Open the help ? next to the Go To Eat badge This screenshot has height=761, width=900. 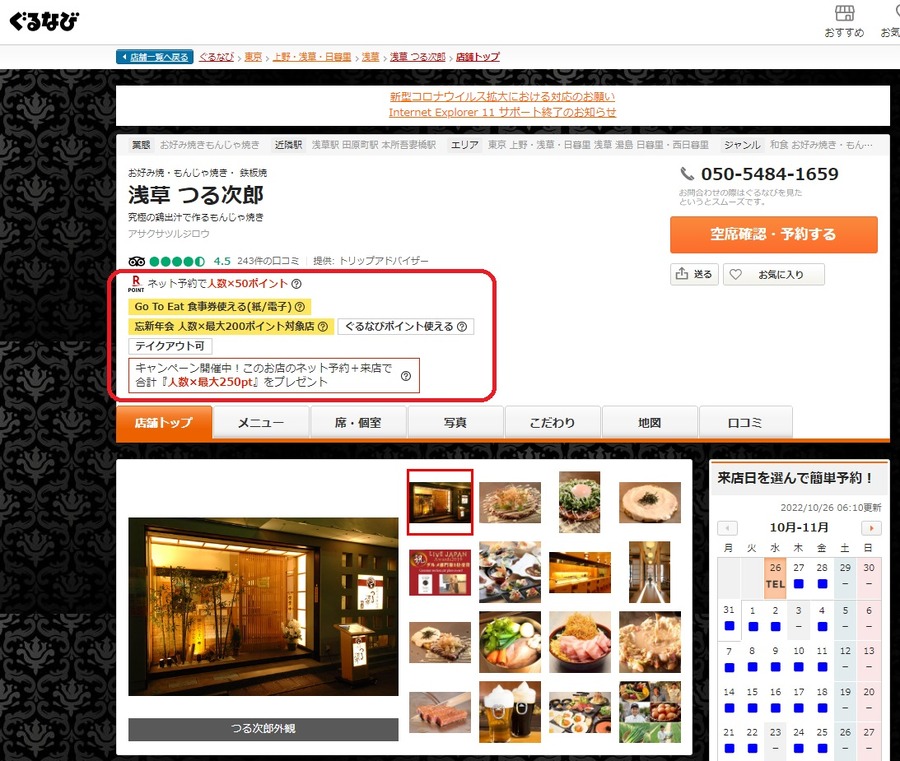pyautogui.click(x=301, y=308)
